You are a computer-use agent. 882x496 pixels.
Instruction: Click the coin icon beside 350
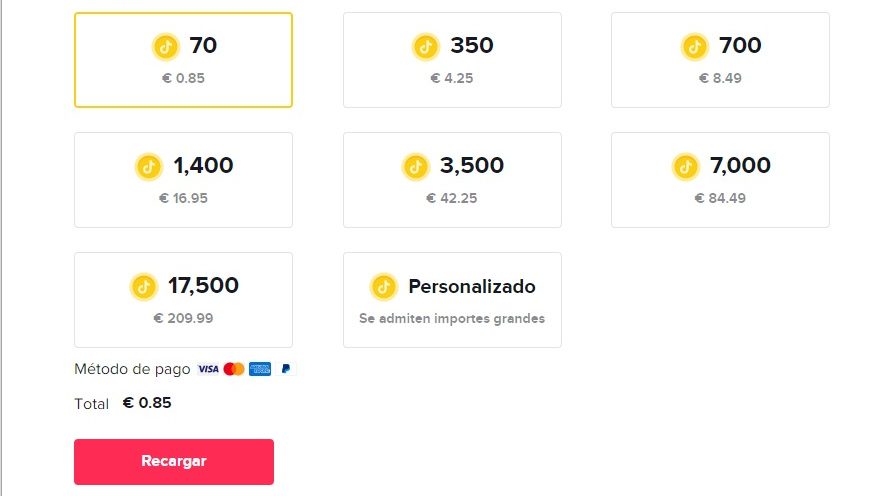click(426, 46)
